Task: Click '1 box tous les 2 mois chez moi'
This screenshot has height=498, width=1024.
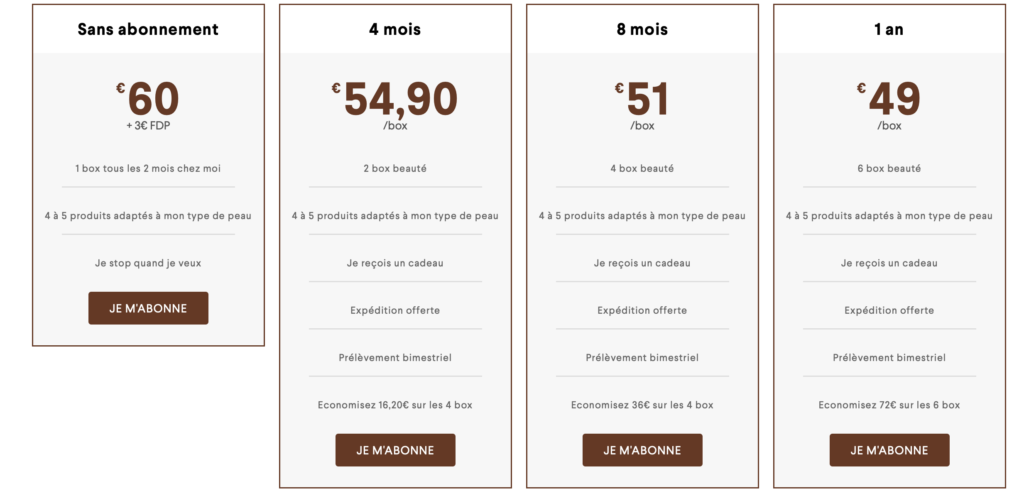Action: coord(148,168)
